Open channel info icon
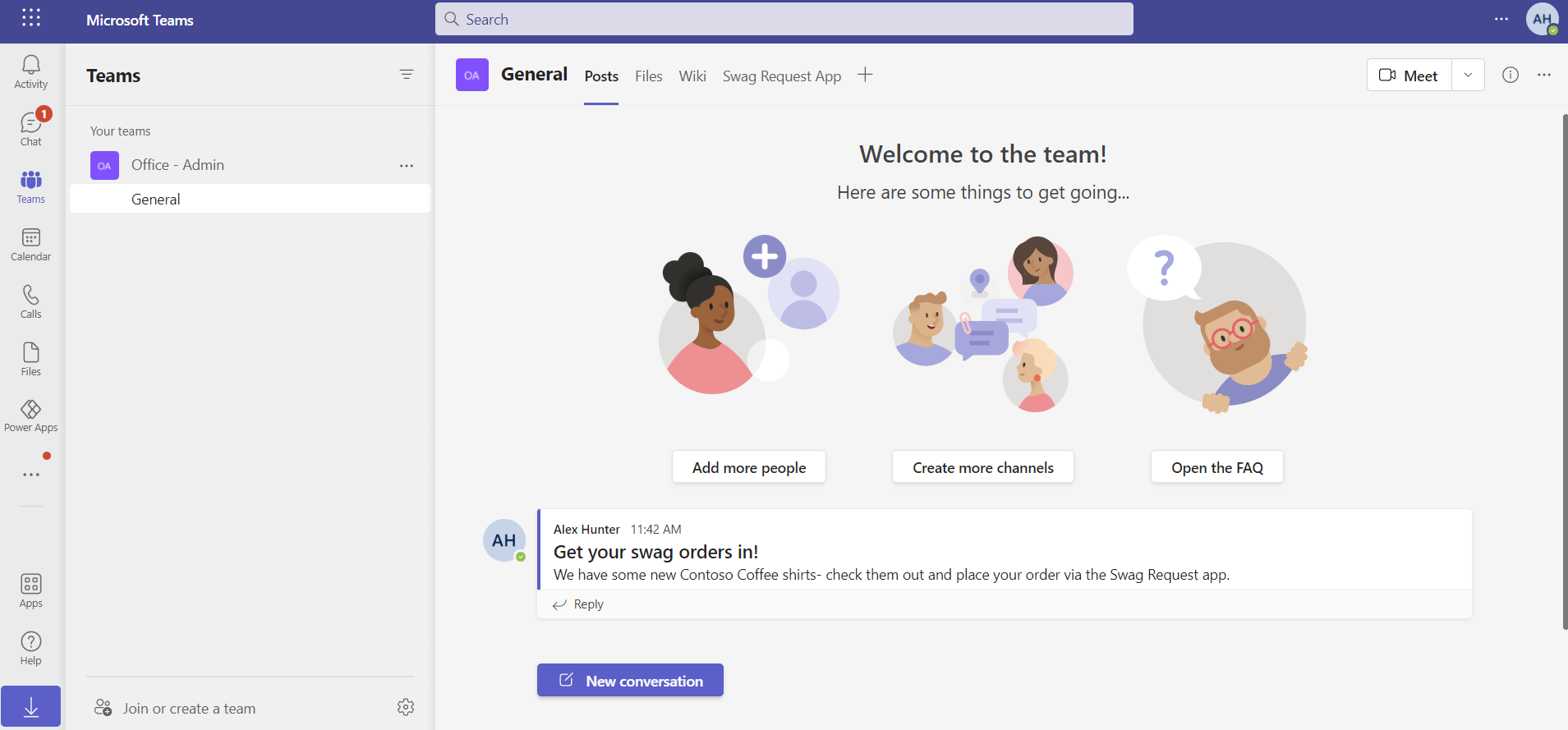1568x730 pixels. pos(1511,75)
